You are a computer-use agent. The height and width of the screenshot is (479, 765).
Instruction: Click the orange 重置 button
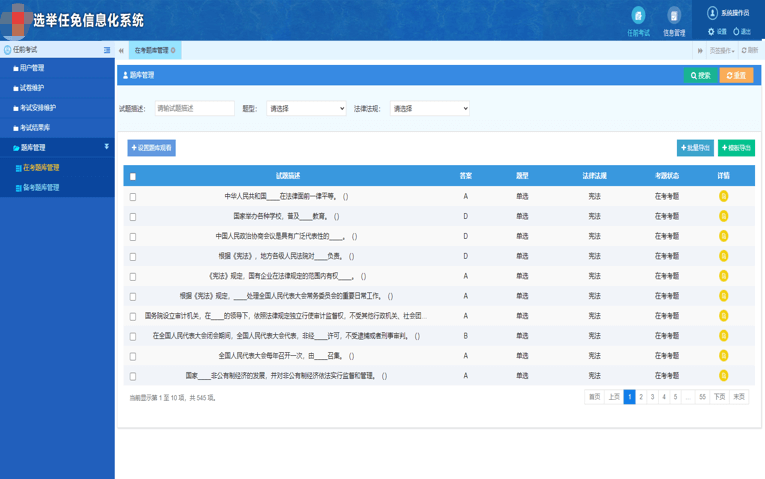point(736,76)
